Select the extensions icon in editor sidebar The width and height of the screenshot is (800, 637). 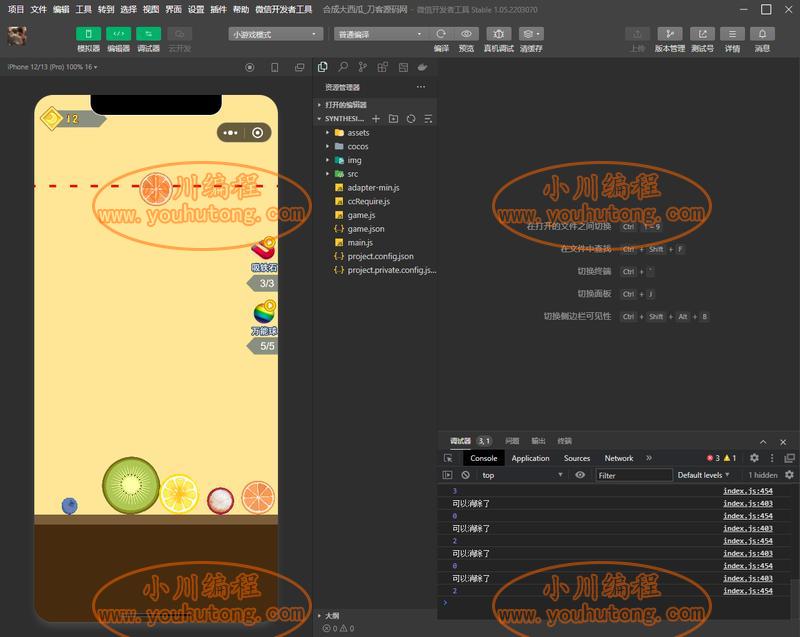[x=383, y=67]
